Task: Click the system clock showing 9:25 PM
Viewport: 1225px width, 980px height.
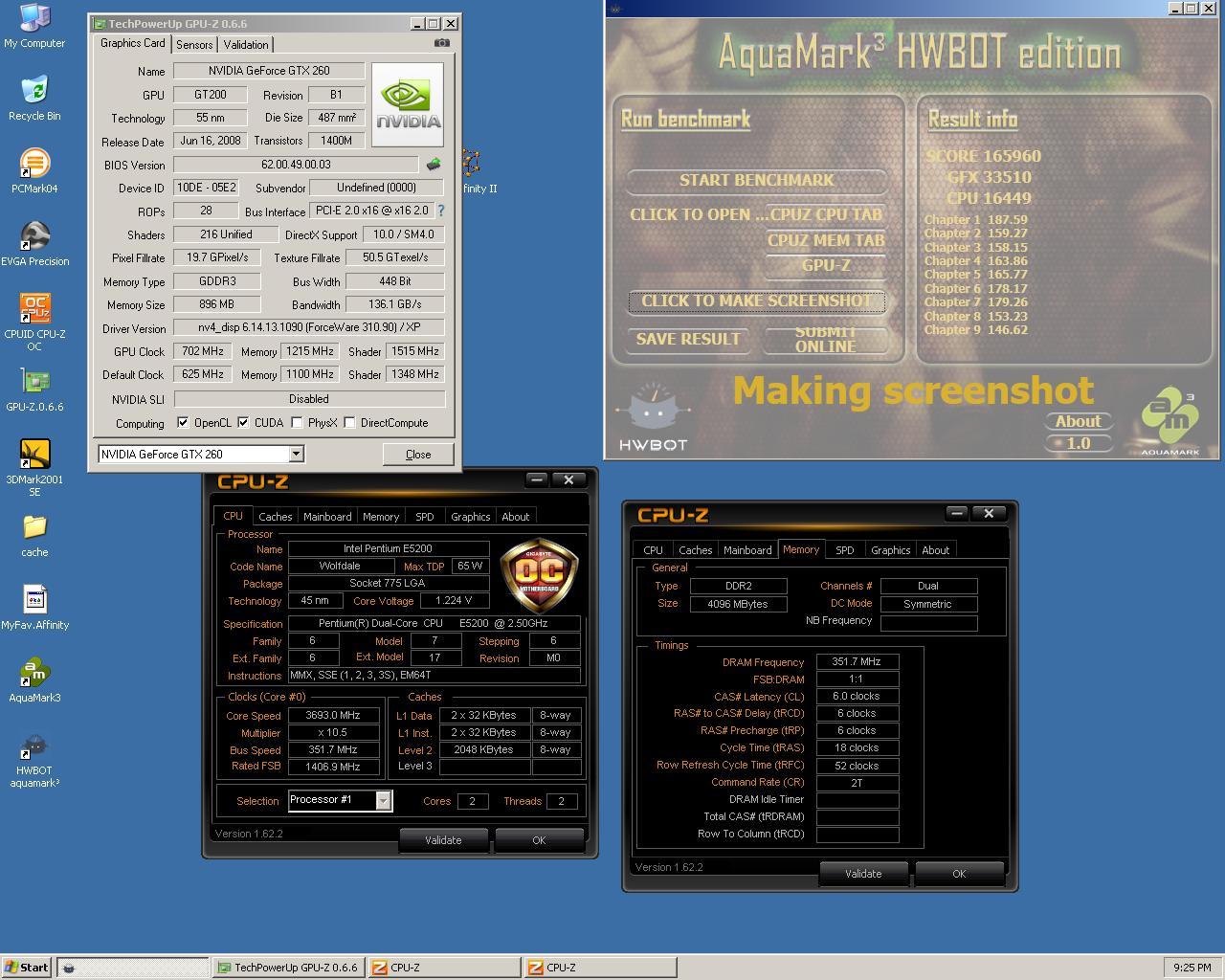Action: pyautogui.click(x=1192, y=968)
